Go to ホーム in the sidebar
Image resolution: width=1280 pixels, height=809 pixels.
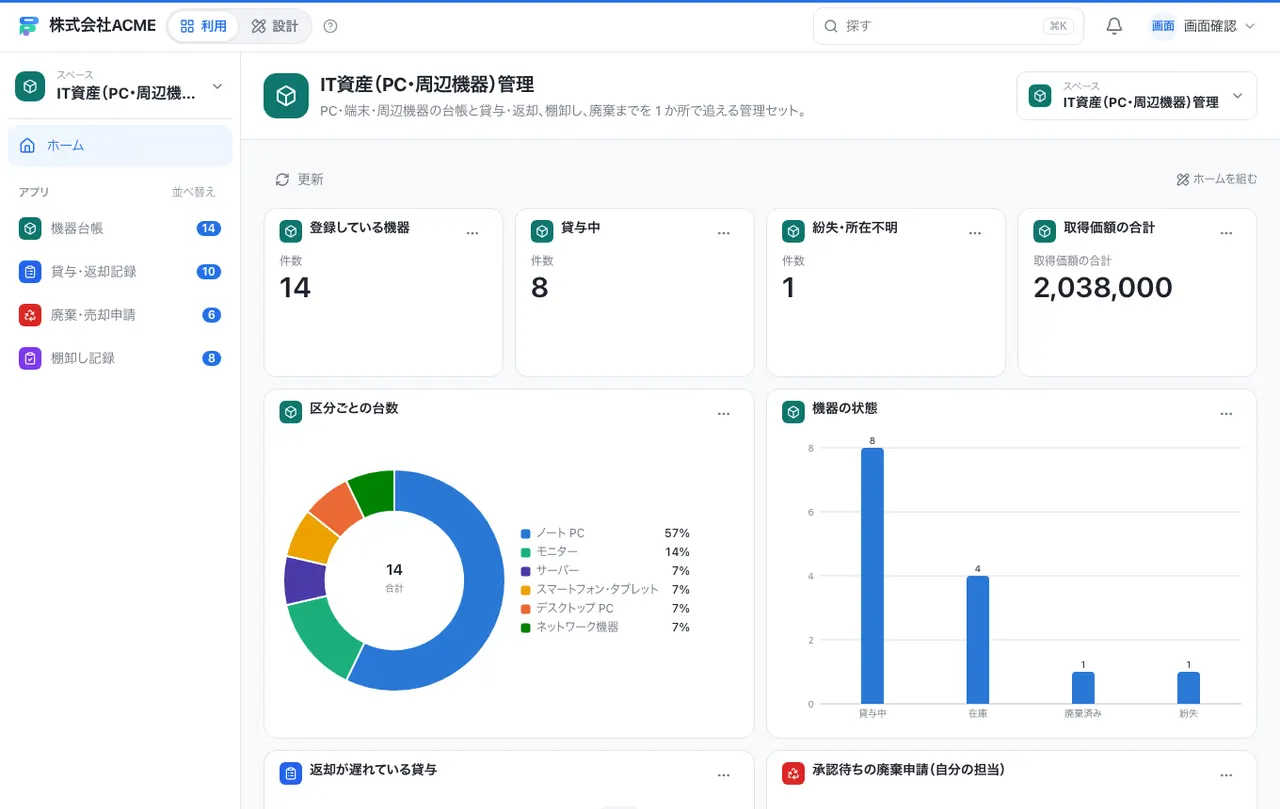point(120,146)
